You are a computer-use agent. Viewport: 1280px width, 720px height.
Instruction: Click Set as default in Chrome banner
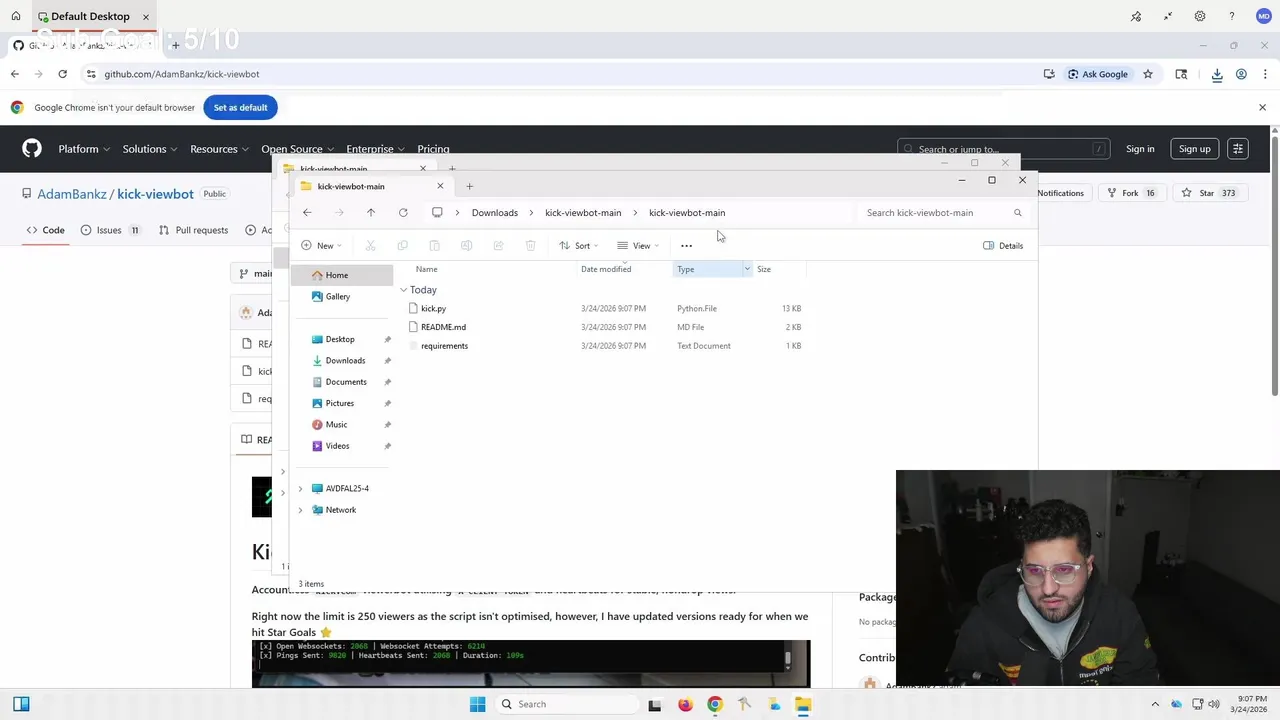240,108
